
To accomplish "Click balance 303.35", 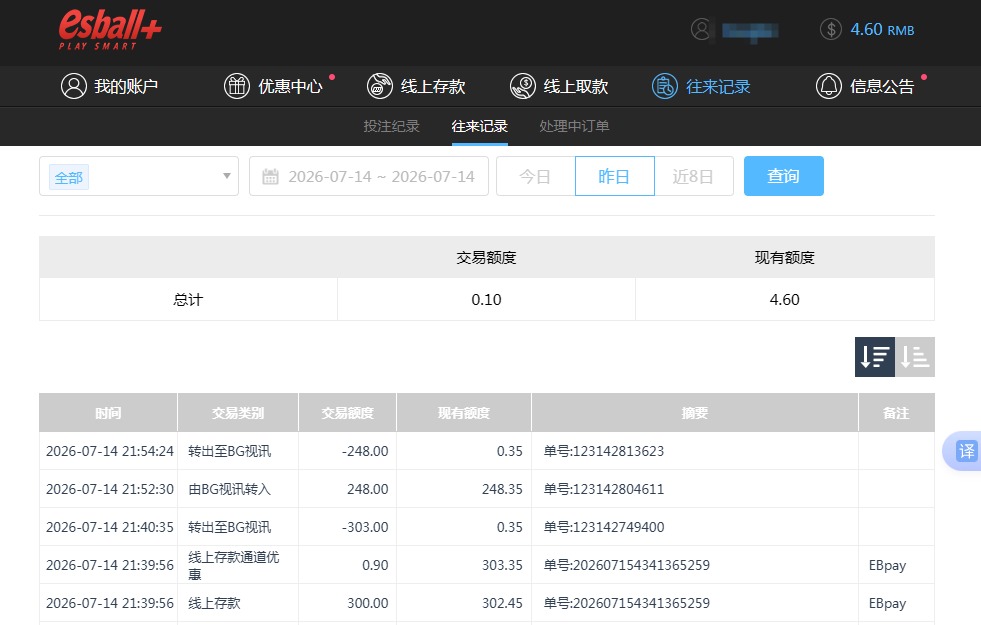I will click(x=502, y=565).
